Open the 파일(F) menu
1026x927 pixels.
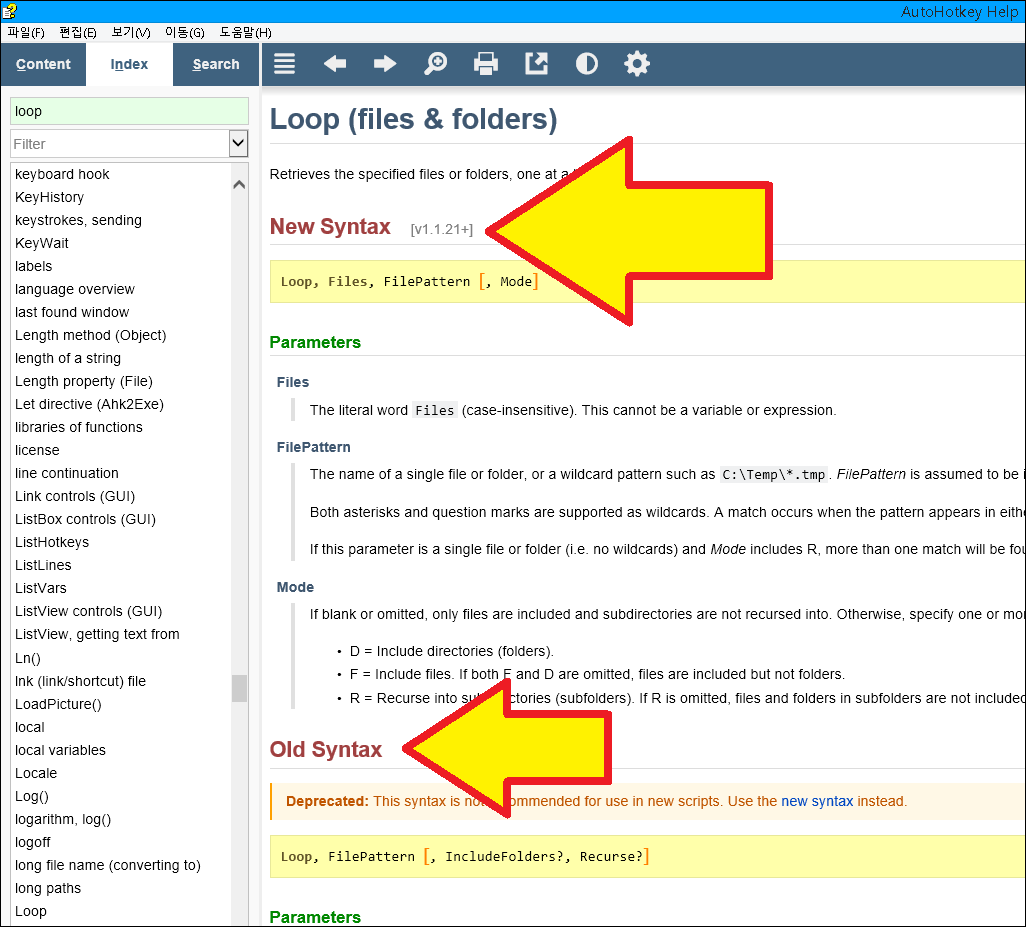[x=26, y=33]
